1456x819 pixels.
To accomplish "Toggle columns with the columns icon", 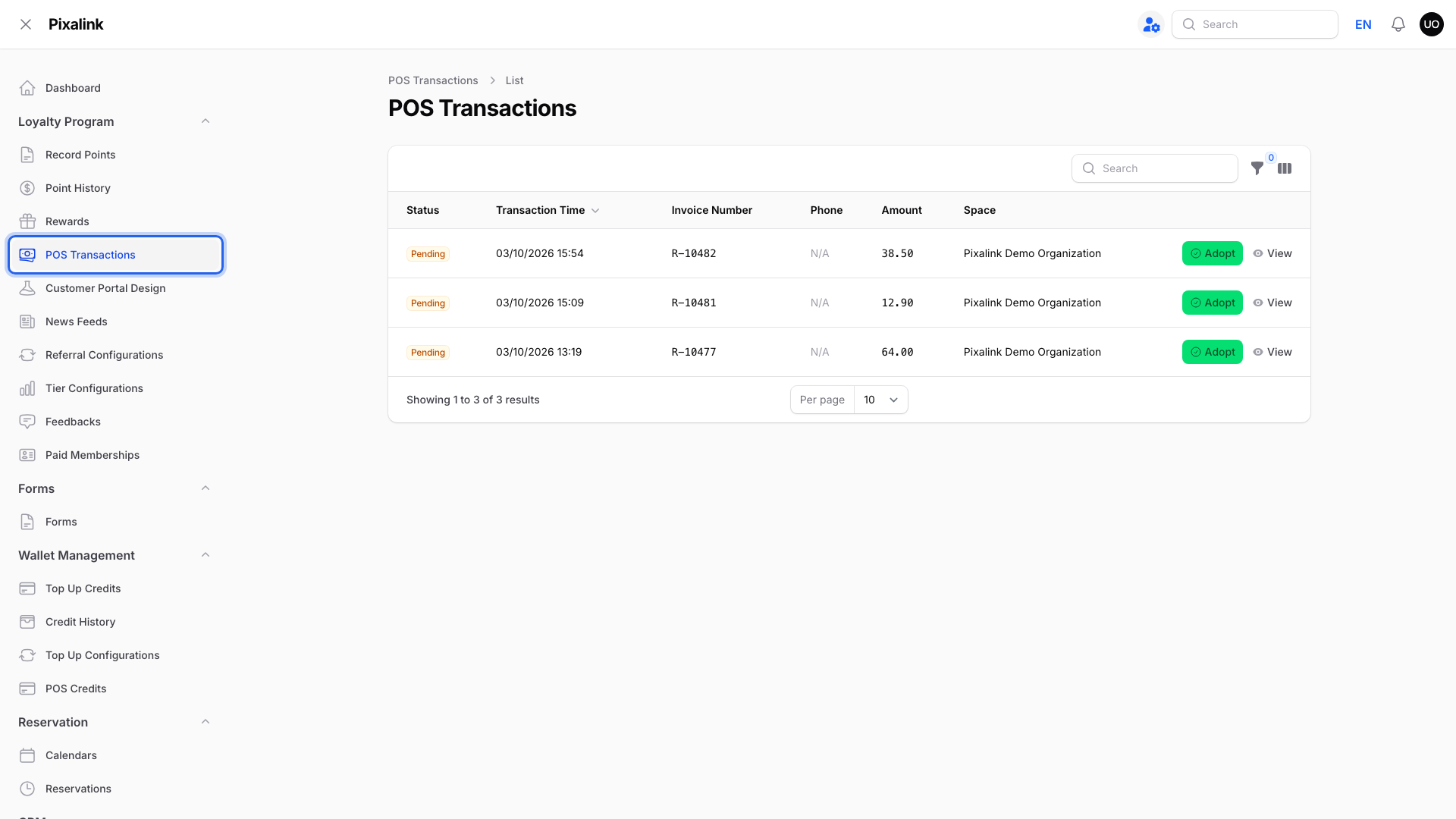I will click(x=1285, y=168).
